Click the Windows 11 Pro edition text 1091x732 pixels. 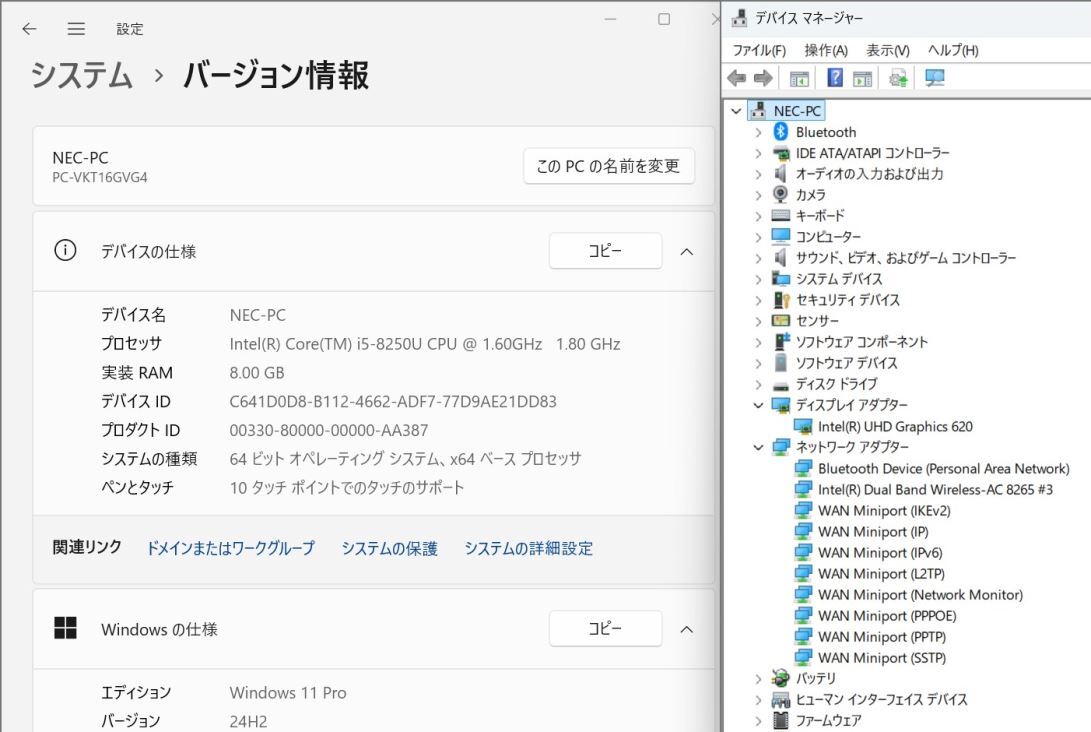click(288, 692)
